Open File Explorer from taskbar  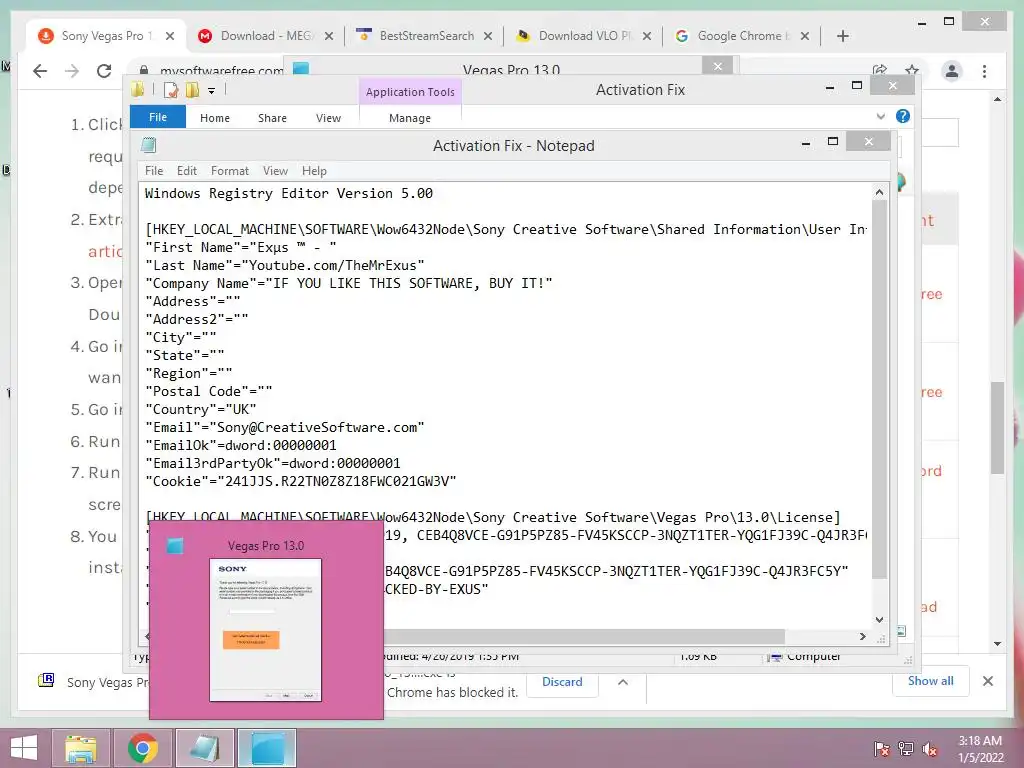pyautogui.click(x=81, y=748)
